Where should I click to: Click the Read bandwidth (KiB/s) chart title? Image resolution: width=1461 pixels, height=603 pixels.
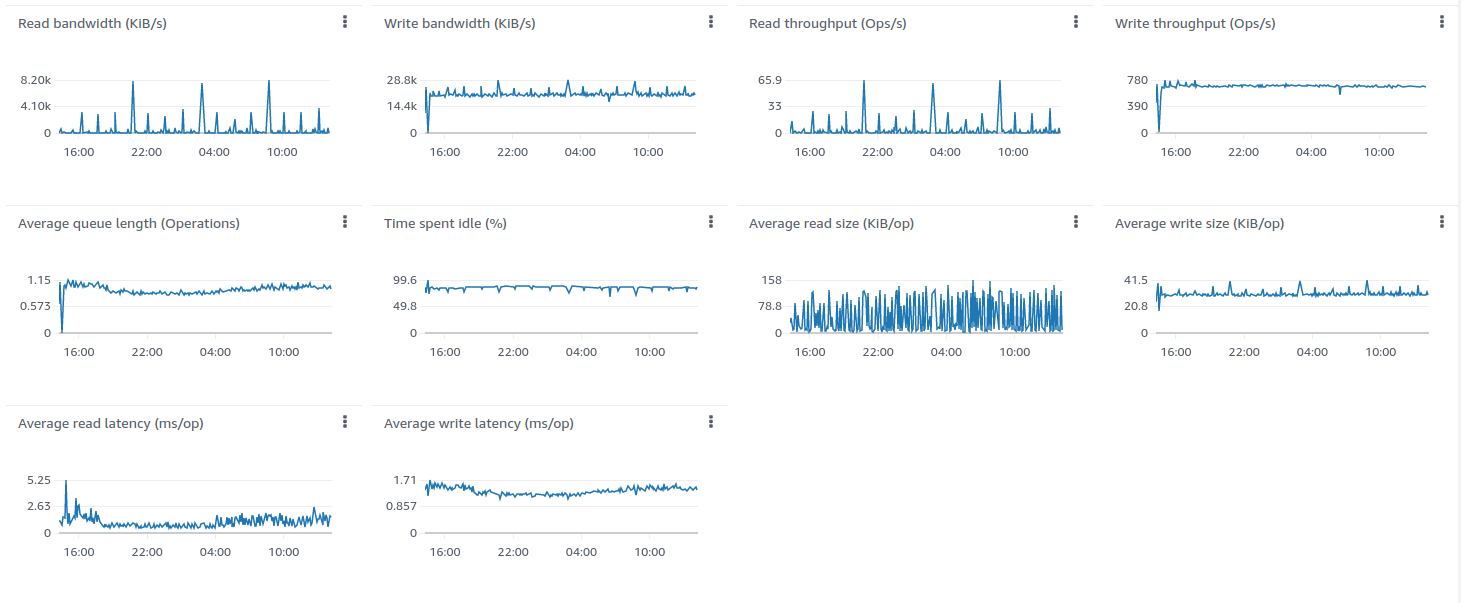pos(92,23)
